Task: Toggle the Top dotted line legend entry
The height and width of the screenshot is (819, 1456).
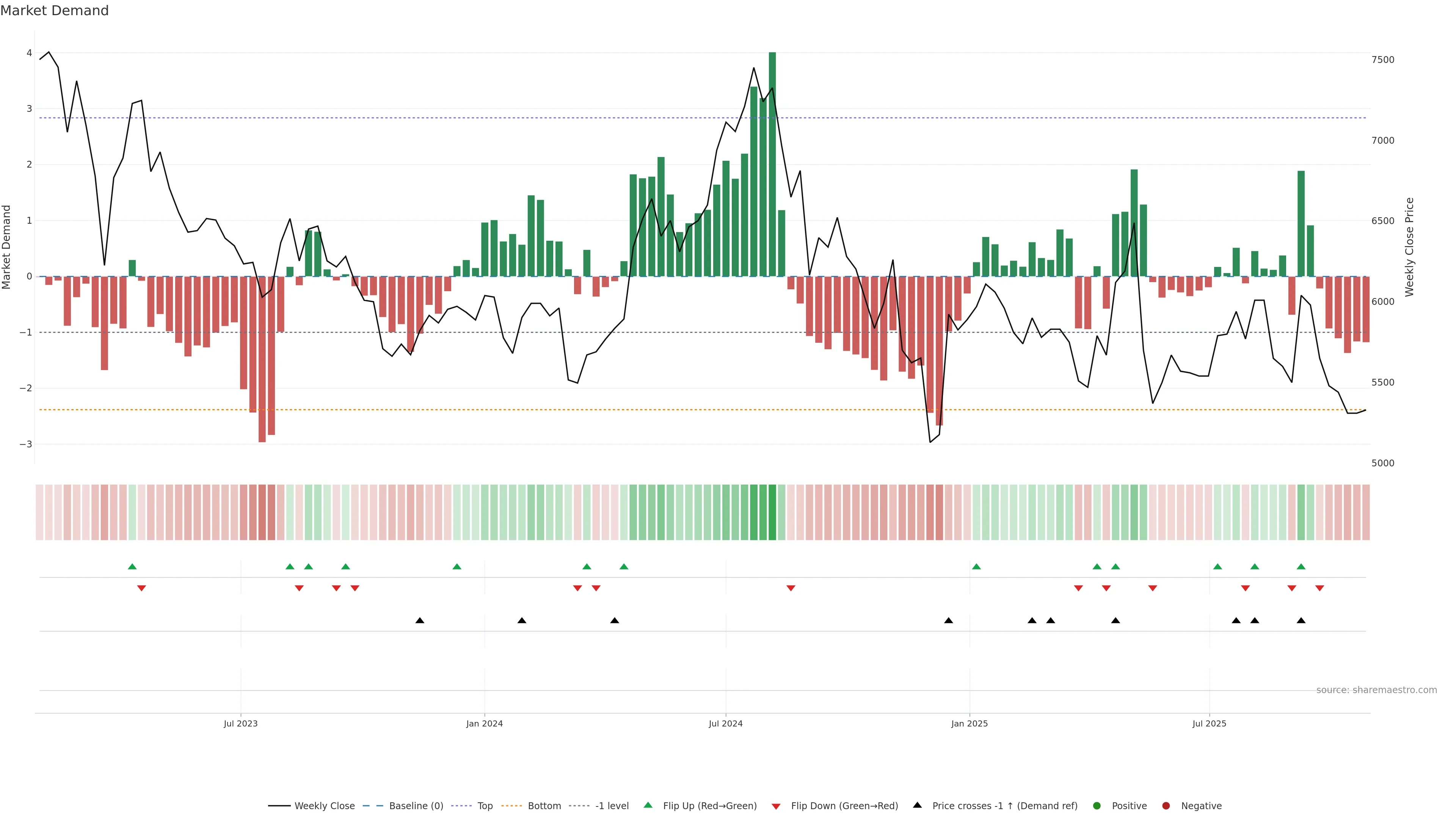Action: [485, 806]
